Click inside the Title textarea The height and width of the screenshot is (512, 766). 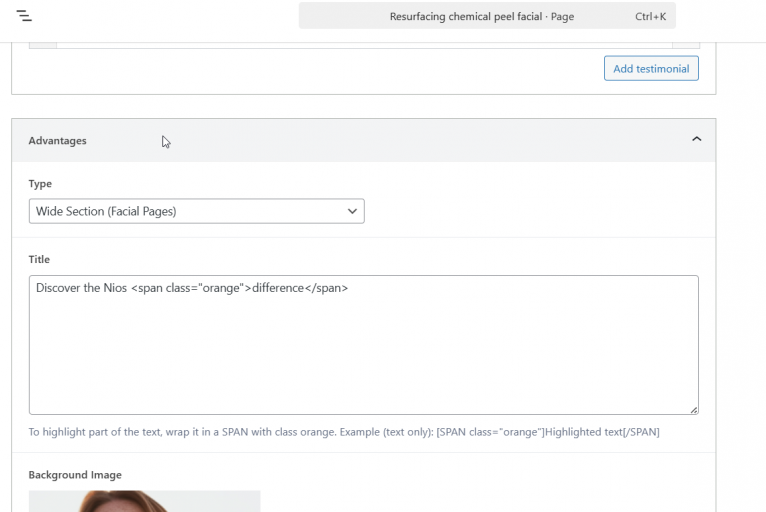pyautogui.click(x=363, y=345)
